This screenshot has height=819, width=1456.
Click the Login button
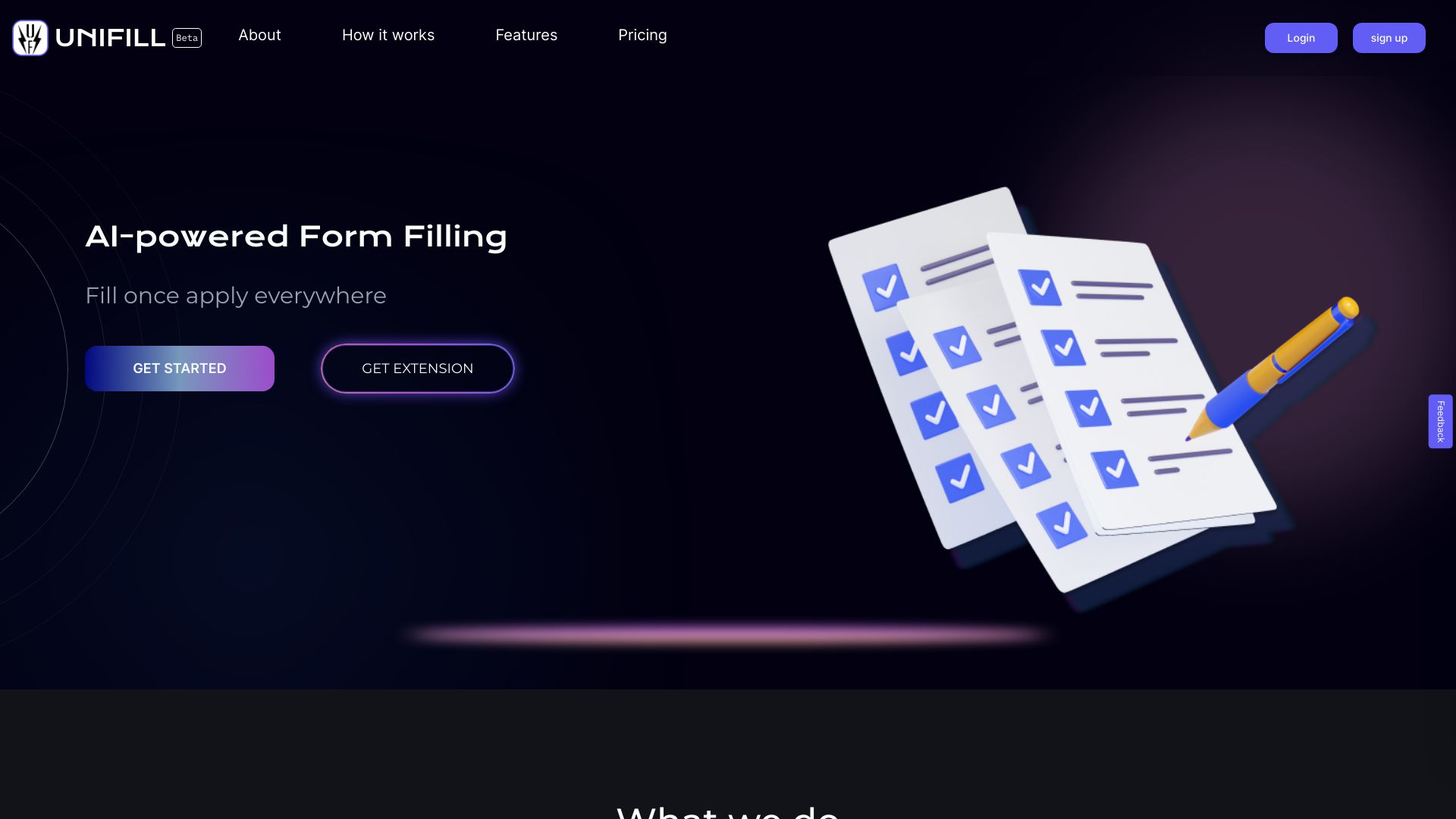pos(1301,37)
